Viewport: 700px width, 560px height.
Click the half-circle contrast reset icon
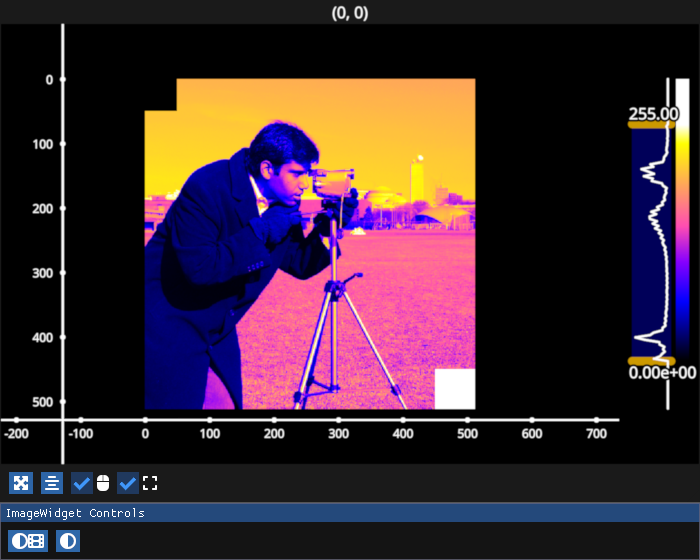click(68, 541)
